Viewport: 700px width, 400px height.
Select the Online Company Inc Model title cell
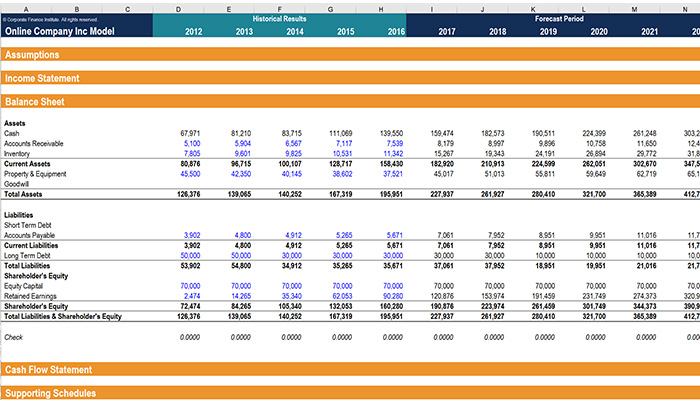(60, 31)
